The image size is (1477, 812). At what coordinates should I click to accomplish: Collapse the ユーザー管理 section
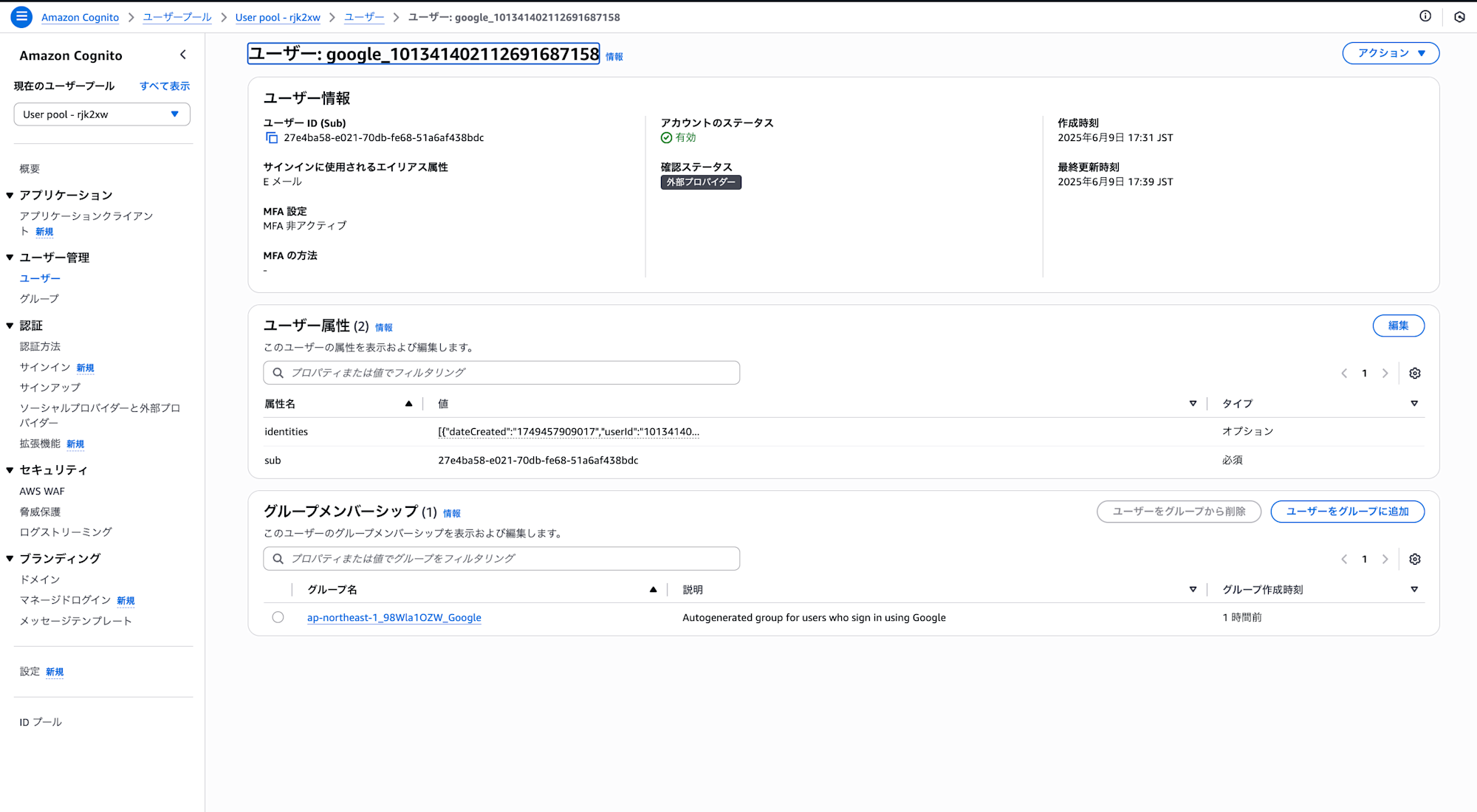(10, 258)
